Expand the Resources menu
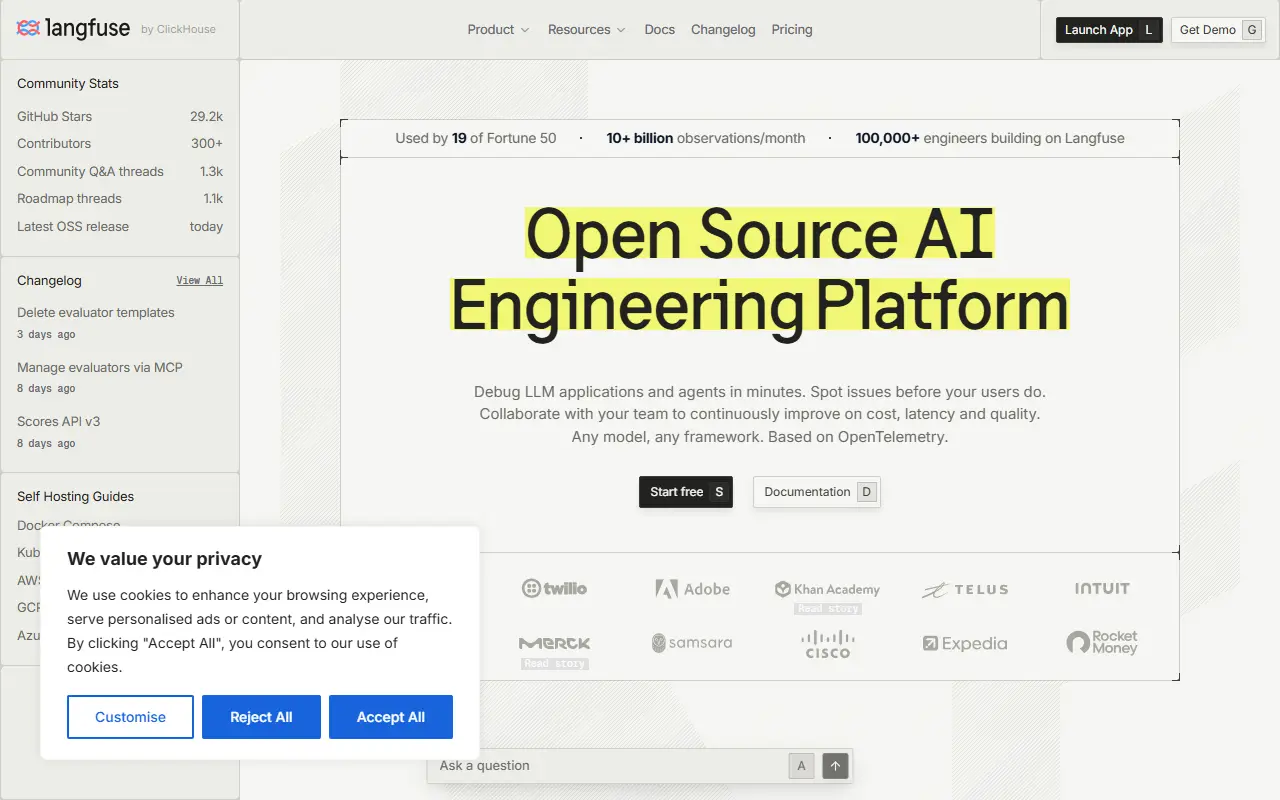Screen dimensions: 1280x800 (x=587, y=30)
